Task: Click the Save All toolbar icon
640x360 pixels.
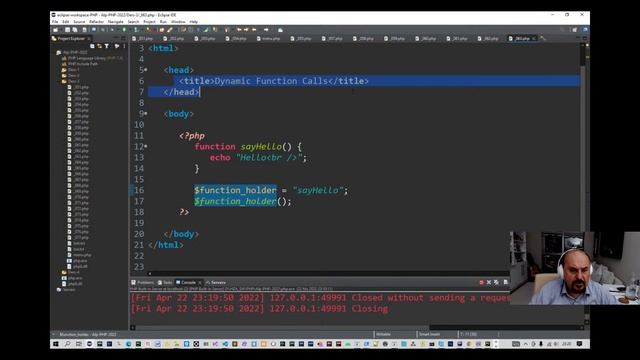Action: [75, 30]
